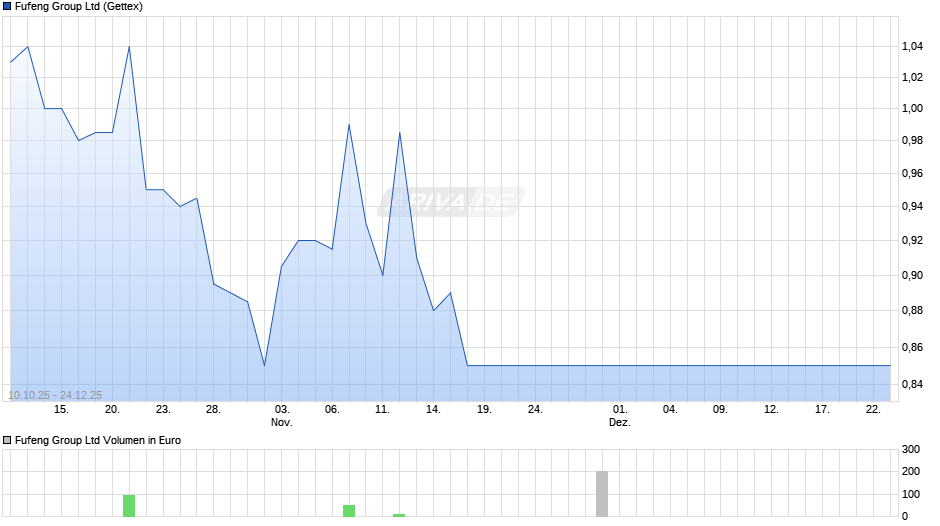Click the 300 volume axis label
Image resolution: width=940 pixels, height=526 pixels.
point(911,449)
